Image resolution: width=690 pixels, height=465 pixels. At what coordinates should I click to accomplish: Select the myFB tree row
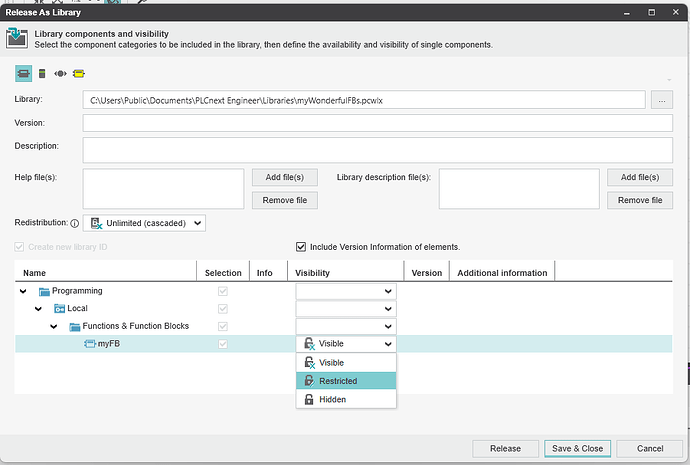tap(343, 344)
